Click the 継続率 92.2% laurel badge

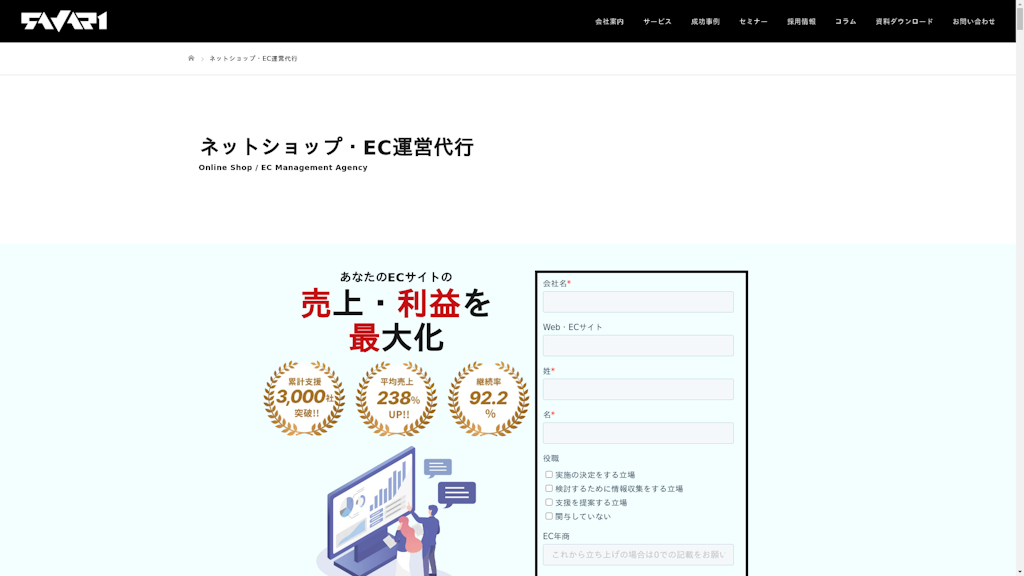[x=488, y=398]
